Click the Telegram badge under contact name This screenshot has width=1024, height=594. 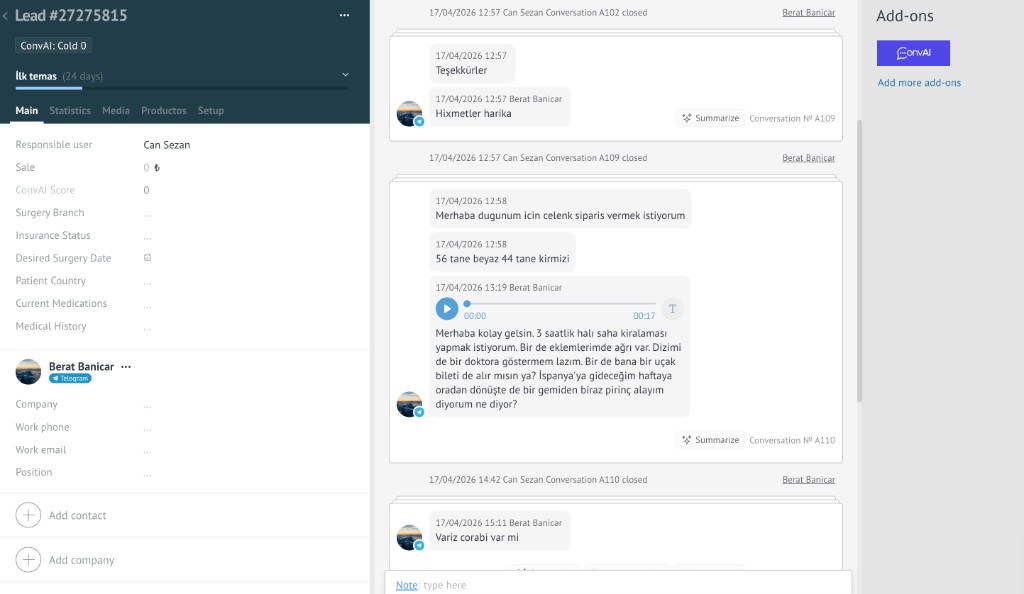tap(70, 379)
